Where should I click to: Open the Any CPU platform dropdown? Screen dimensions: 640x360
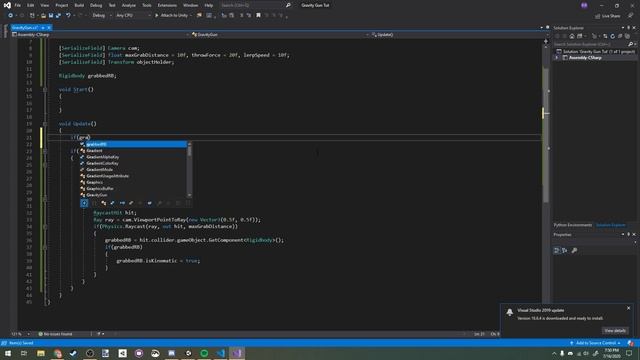133,16
